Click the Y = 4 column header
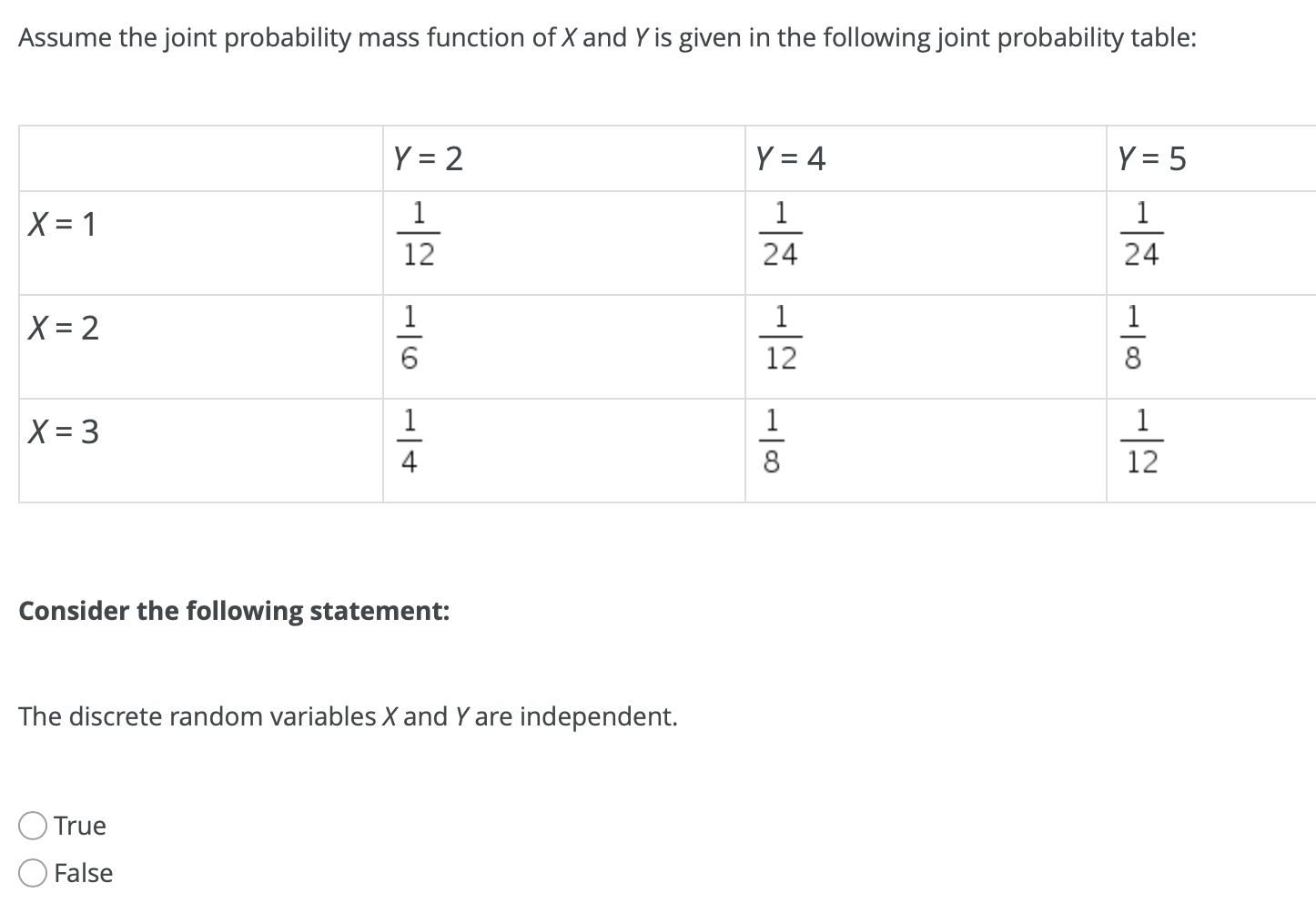The width and height of the screenshot is (1316, 903). tap(789, 157)
